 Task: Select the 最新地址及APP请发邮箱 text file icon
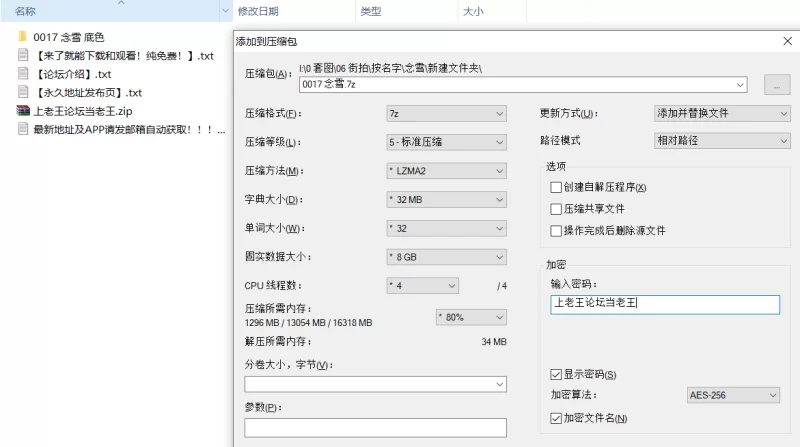[22, 129]
